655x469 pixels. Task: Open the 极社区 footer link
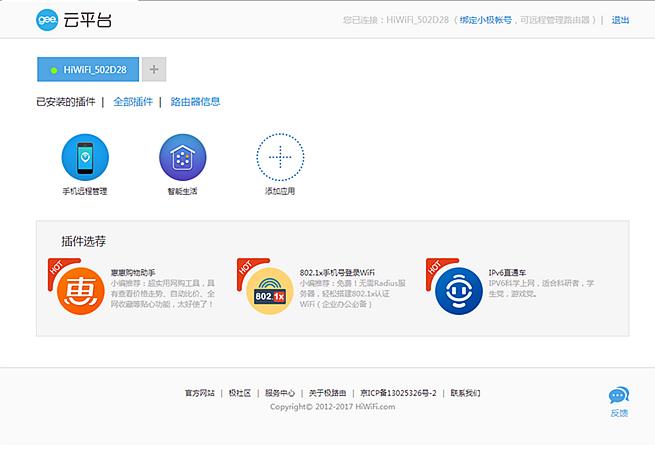(x=240, y=393)
